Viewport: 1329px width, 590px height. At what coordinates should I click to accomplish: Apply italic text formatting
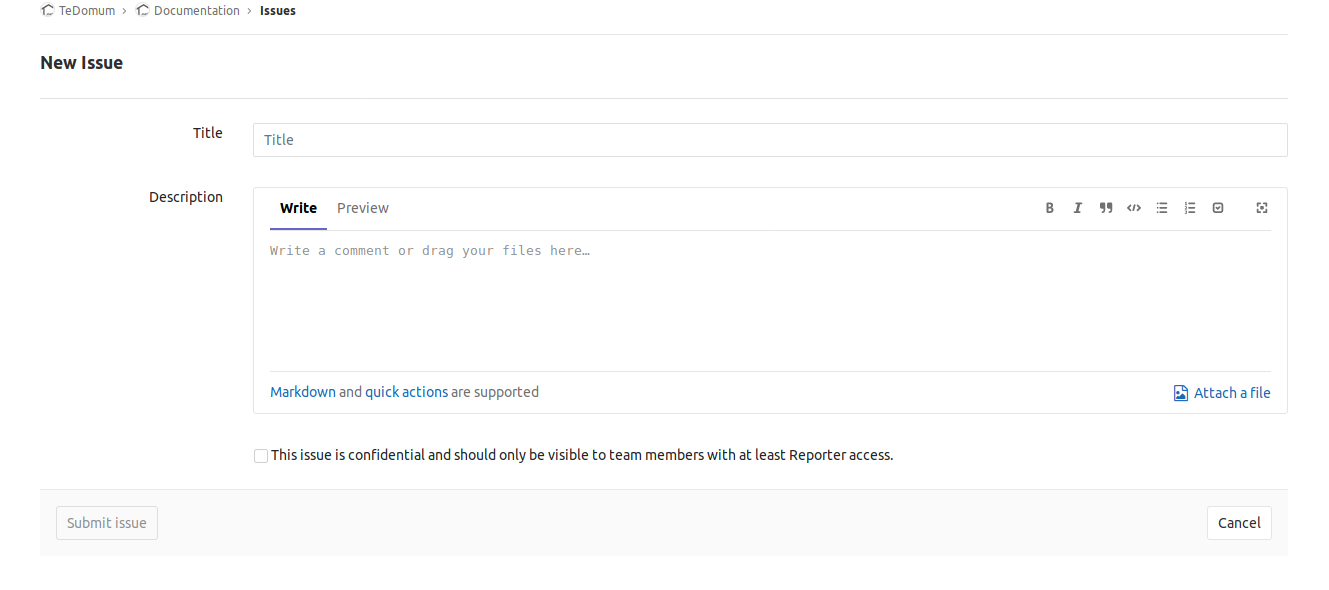(x=1078, y=208)
